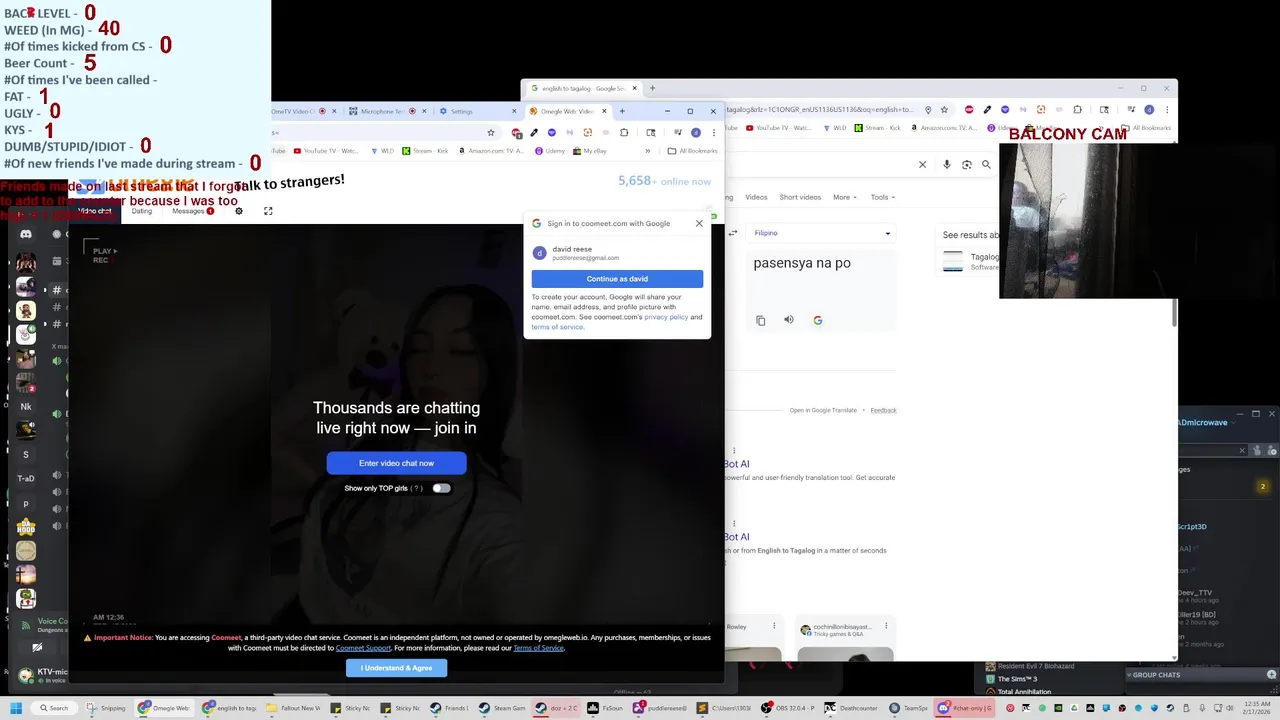Open the Snipping tool taskbar item
Image resolution: width=1280 pixels, height=720 pixels.
pyautogui.click(x=107, y=708)
